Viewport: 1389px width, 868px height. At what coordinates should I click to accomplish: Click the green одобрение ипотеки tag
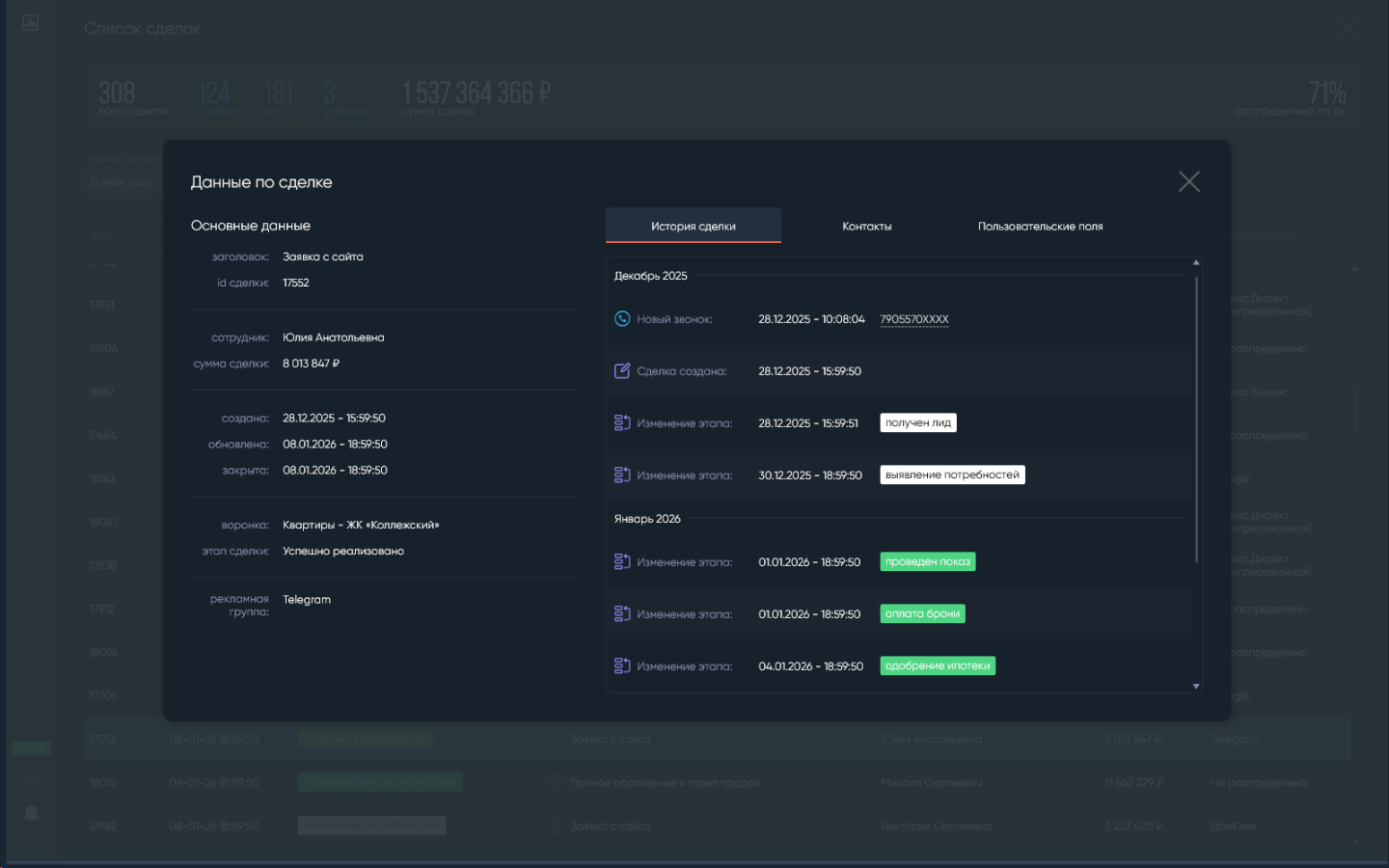937,666
